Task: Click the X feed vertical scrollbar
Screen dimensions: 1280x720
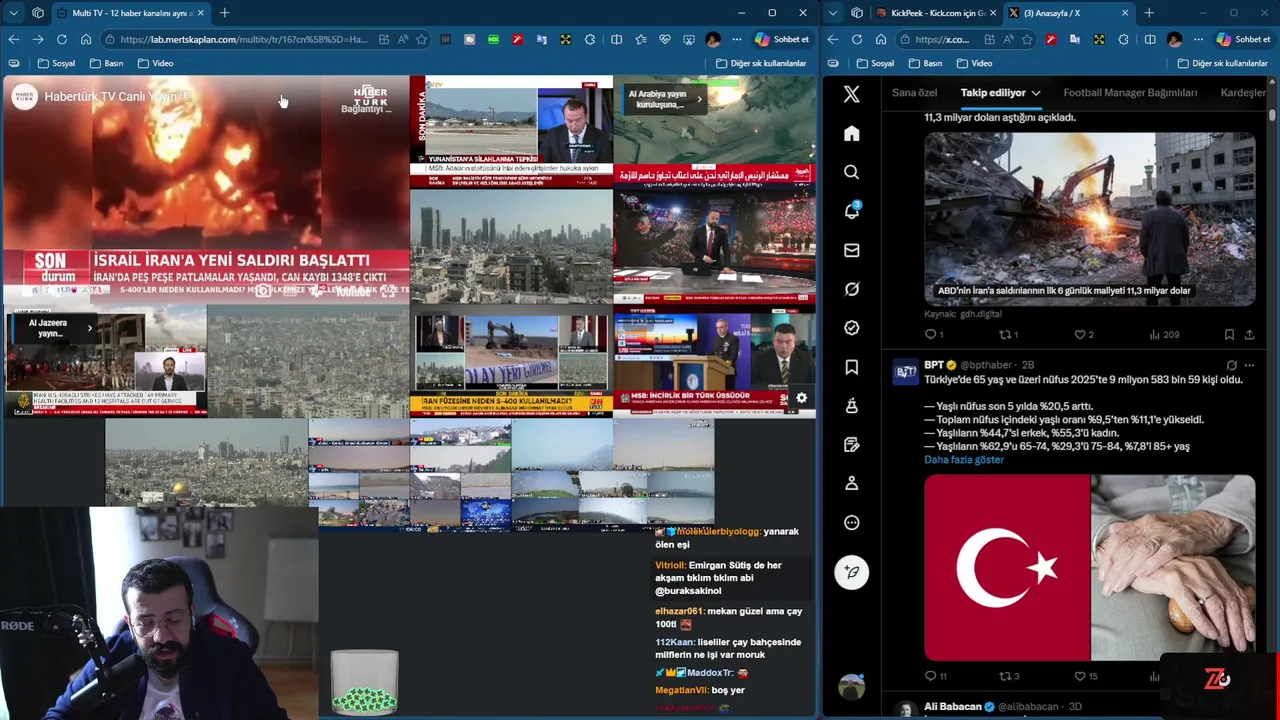Action: [x=1272, y=114]
